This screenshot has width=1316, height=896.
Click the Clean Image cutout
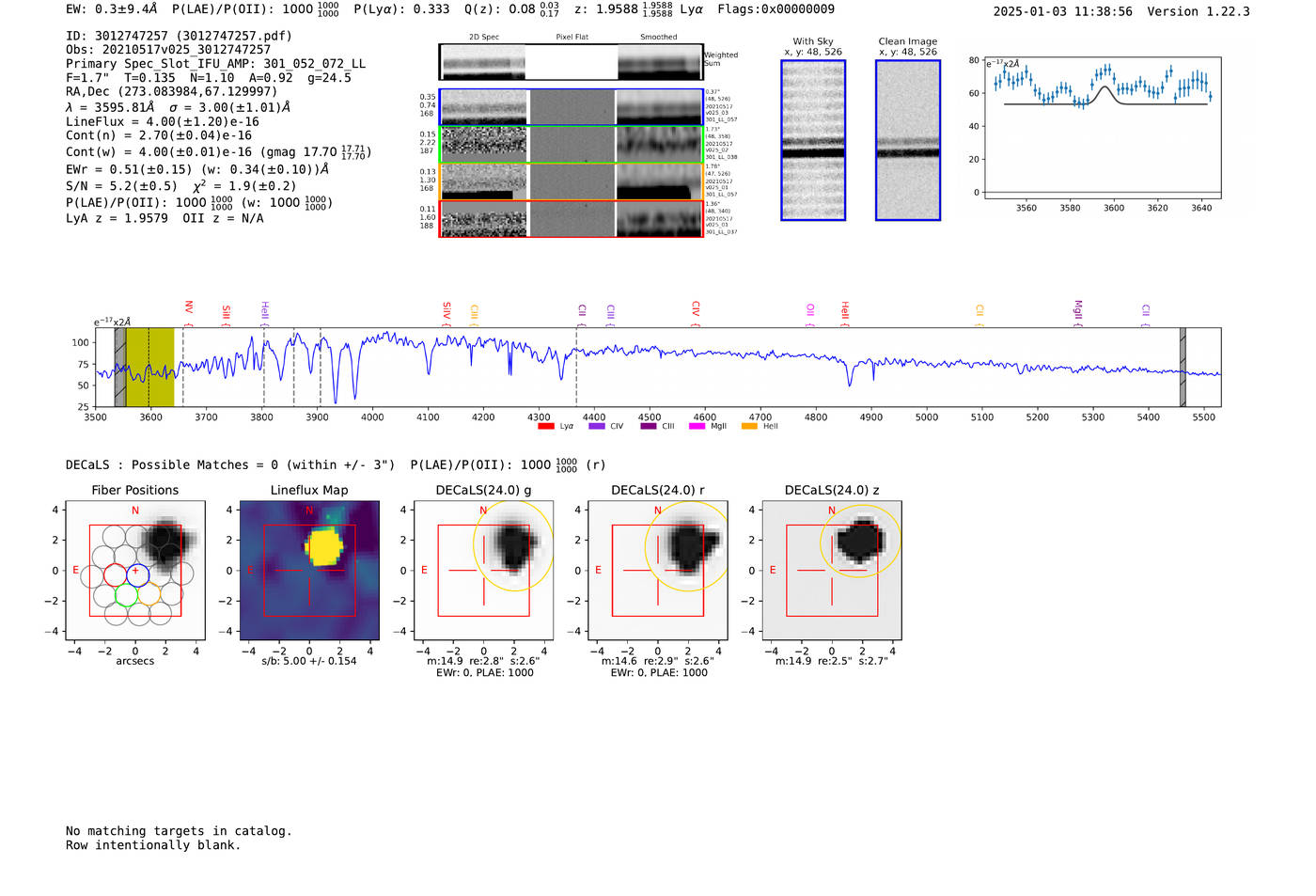tap(908, 140)
